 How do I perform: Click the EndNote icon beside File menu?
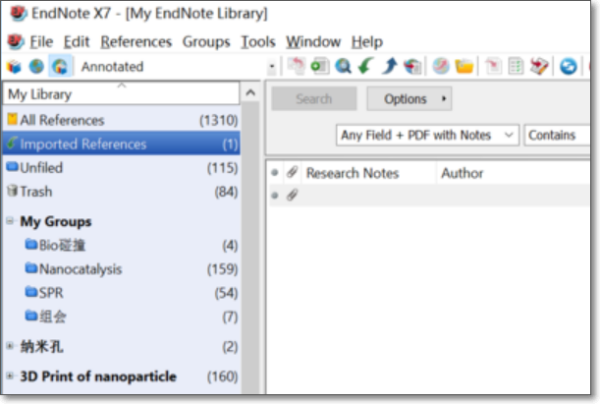[x=16, y=41]
